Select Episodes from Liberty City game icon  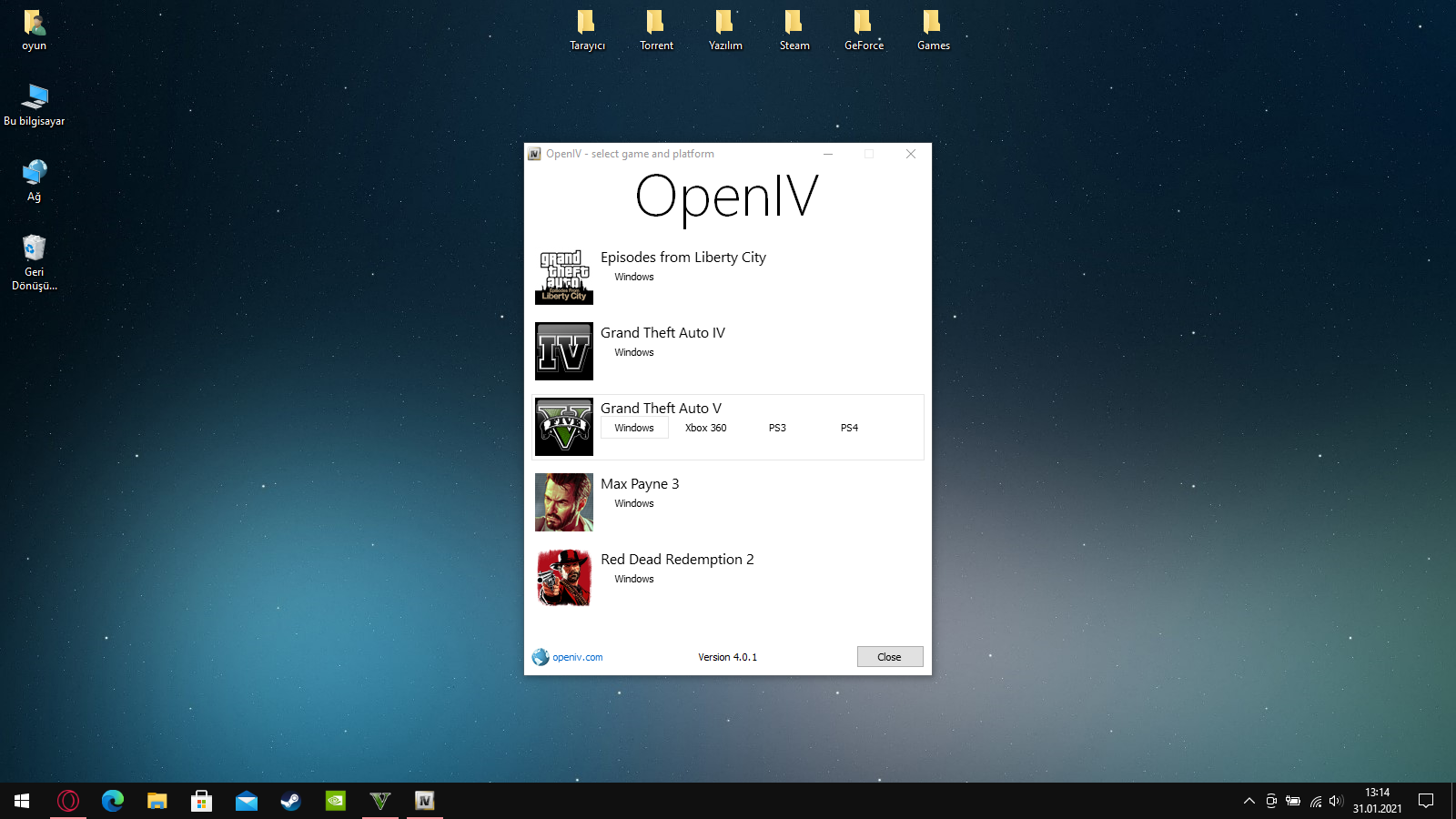[564, 276]
